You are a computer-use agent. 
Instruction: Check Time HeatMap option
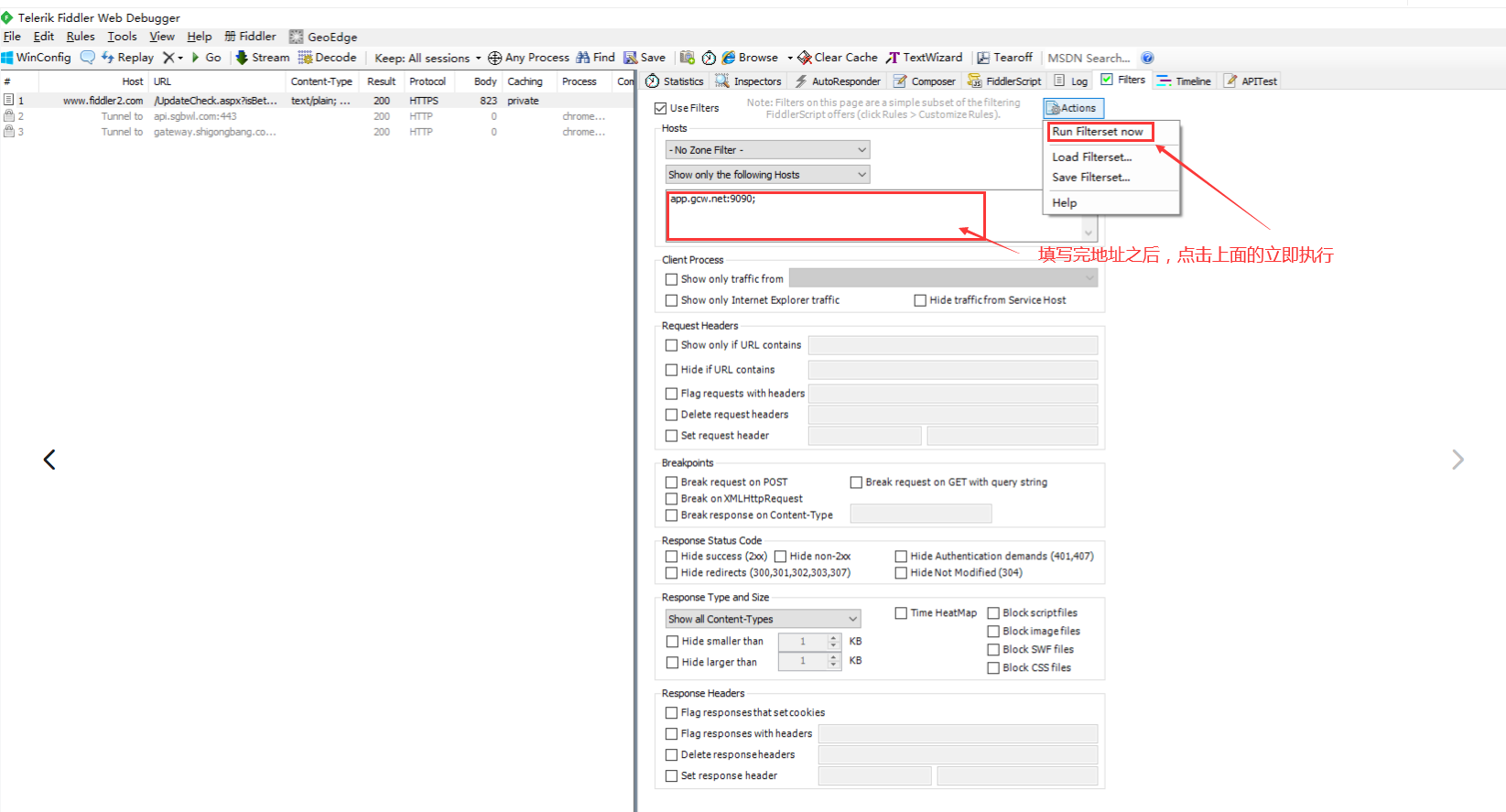click(x=901, y=613)
